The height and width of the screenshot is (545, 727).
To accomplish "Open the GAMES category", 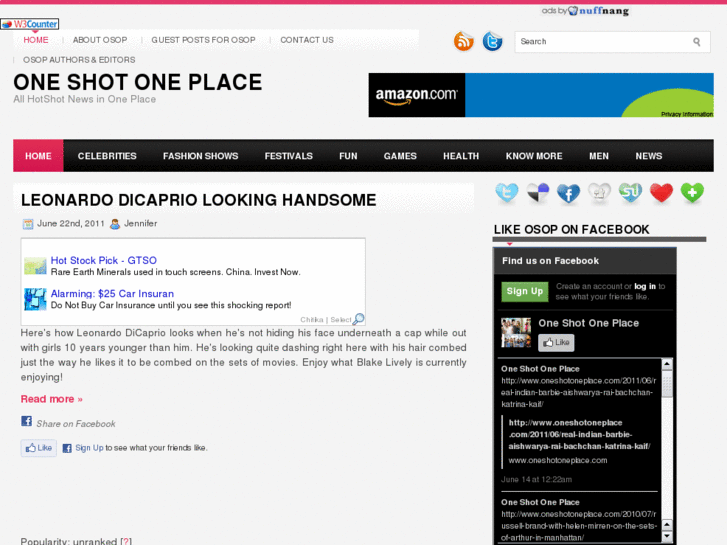I will coord(400,156).
